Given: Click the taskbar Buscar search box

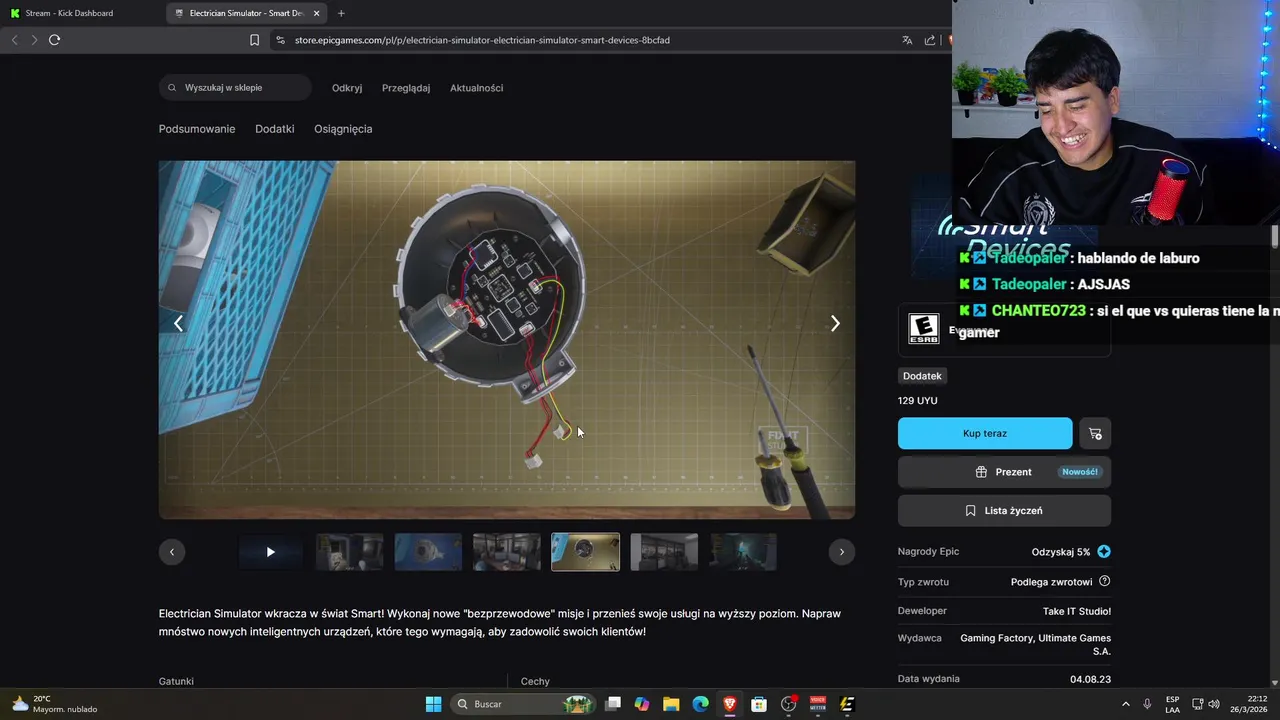Looking at the screenshot, I should (x=523, y=704).
